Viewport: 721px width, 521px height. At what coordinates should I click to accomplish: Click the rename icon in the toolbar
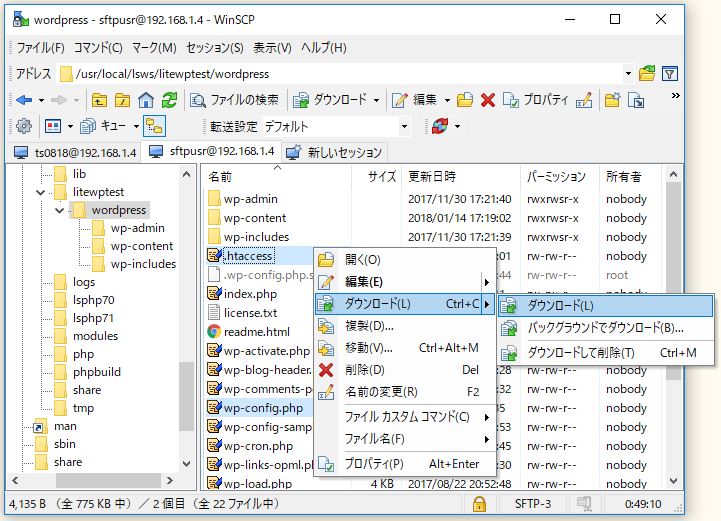[x=584, y=100]
